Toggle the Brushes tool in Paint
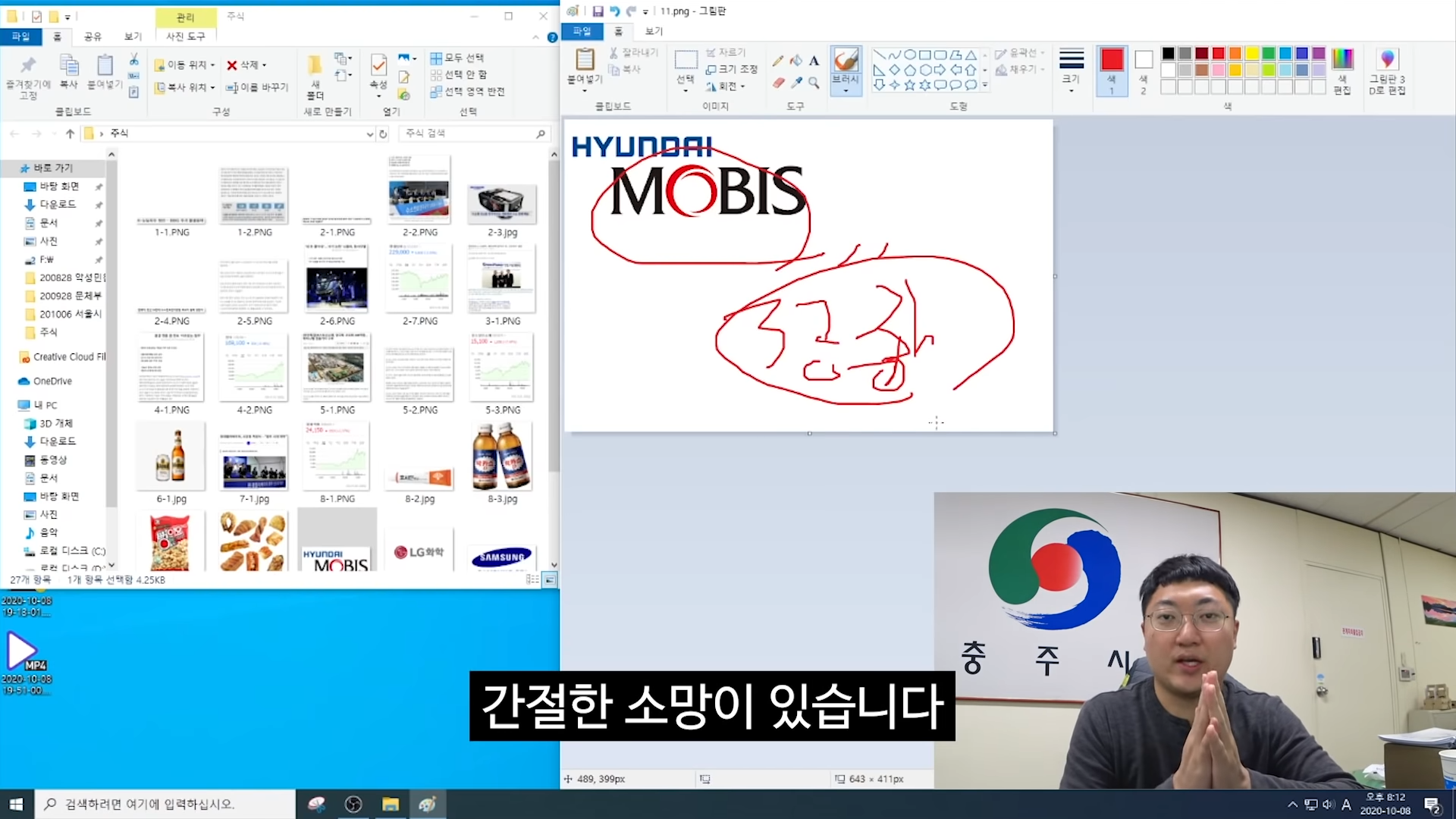 [846, 61]
